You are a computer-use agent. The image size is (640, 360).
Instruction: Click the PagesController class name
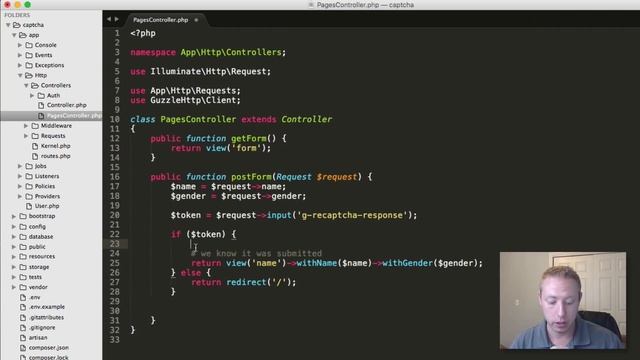[198, 120]
